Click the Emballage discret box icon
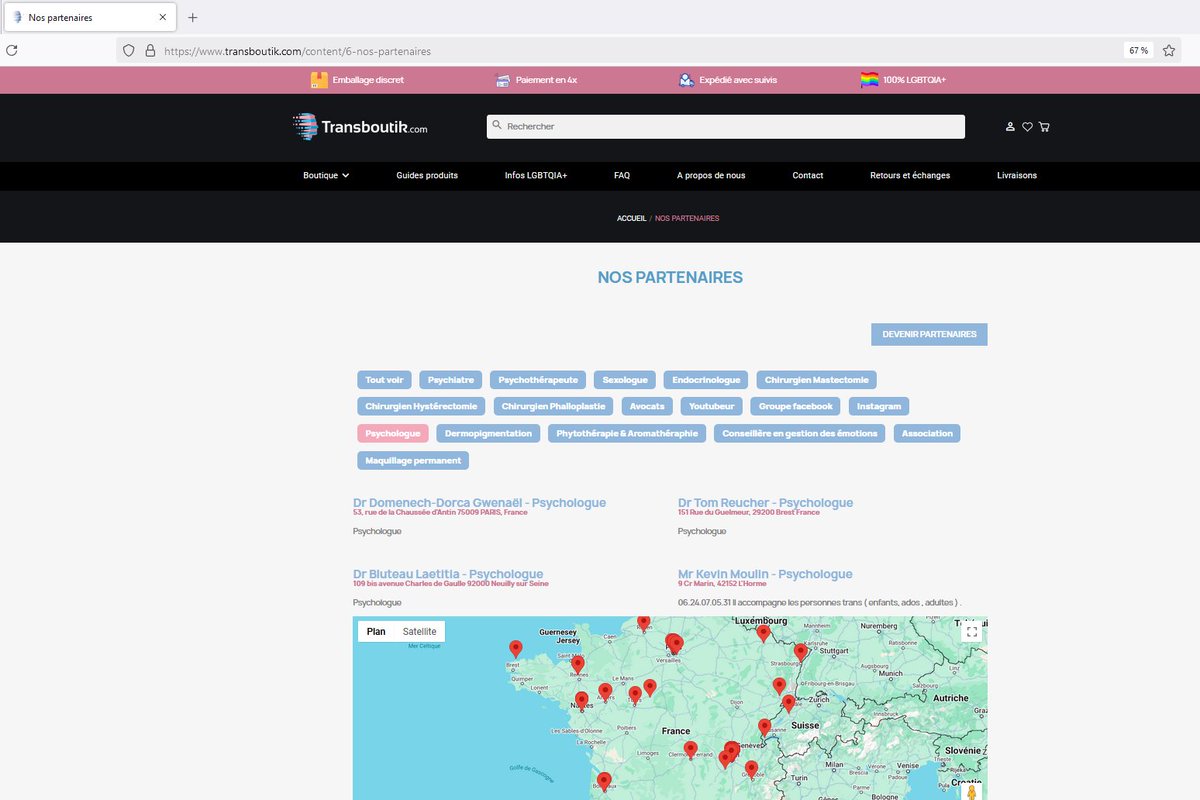The width and height of the screenshot is (1200, 800). pos(319,80)
